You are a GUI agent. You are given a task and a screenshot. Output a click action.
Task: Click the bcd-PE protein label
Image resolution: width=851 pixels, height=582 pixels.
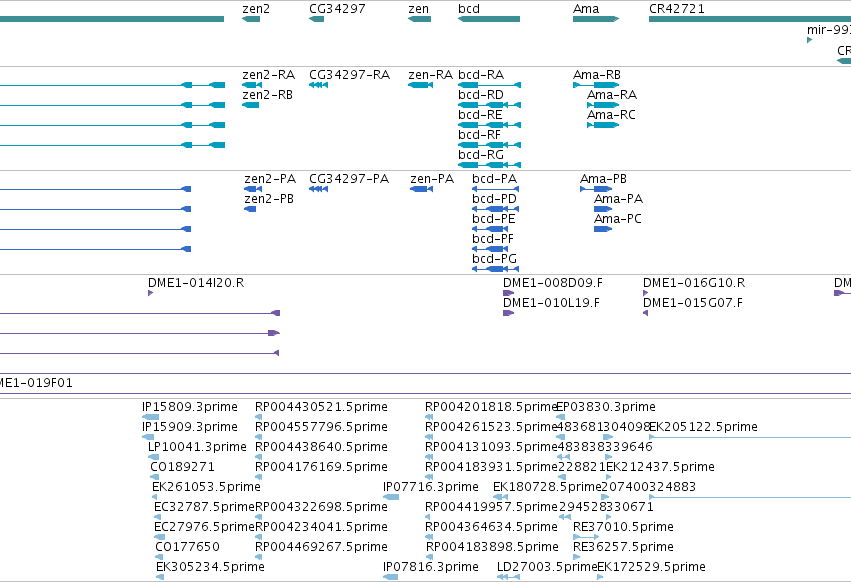494,219
